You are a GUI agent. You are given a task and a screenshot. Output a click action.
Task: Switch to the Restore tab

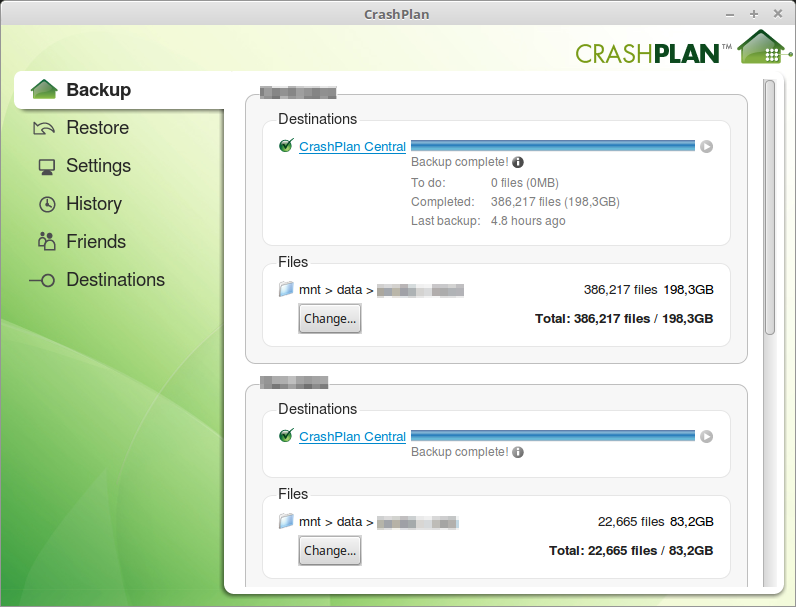click(x=97, y=128)
